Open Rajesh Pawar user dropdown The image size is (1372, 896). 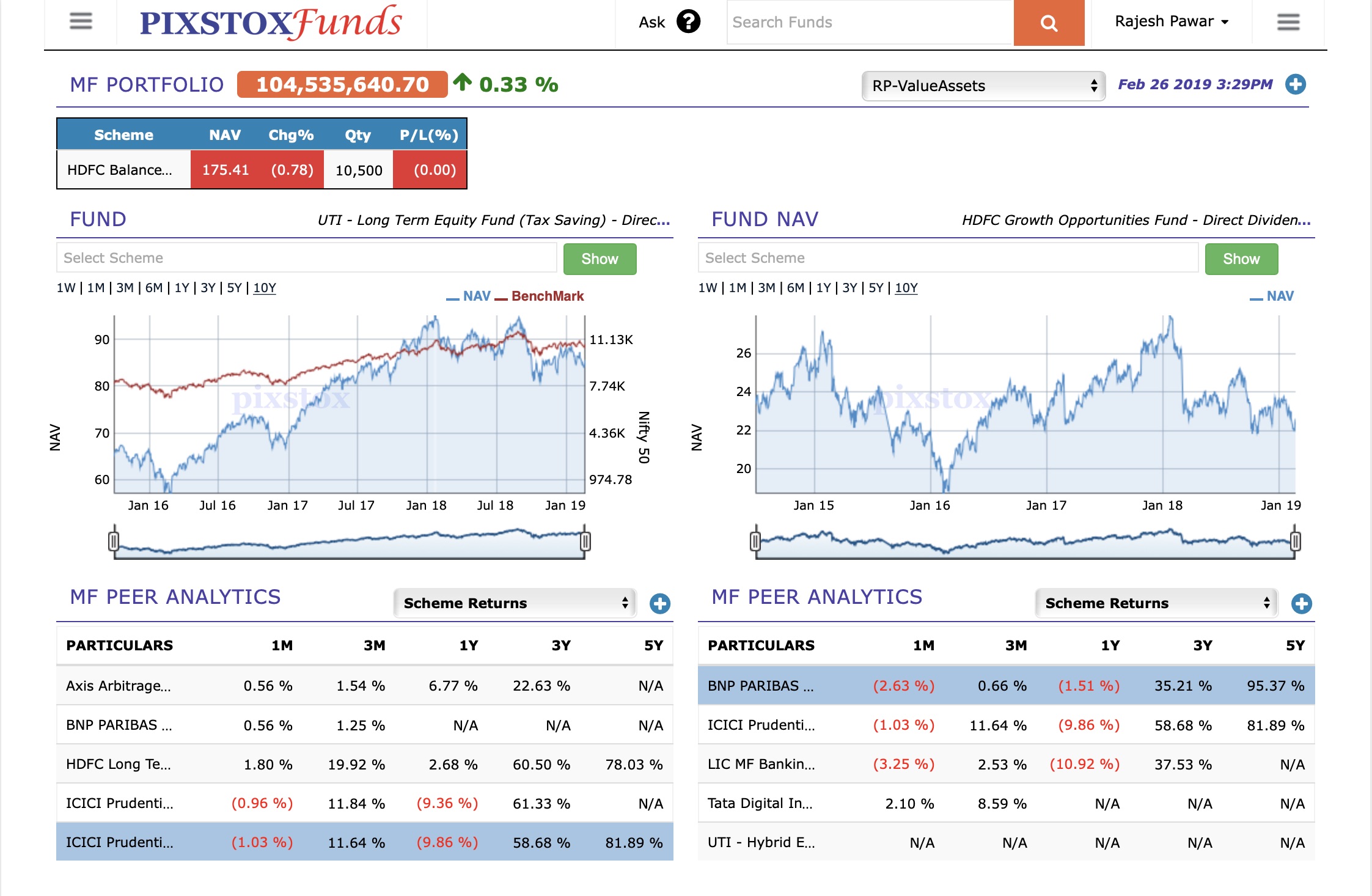[x=1171, y=21]
